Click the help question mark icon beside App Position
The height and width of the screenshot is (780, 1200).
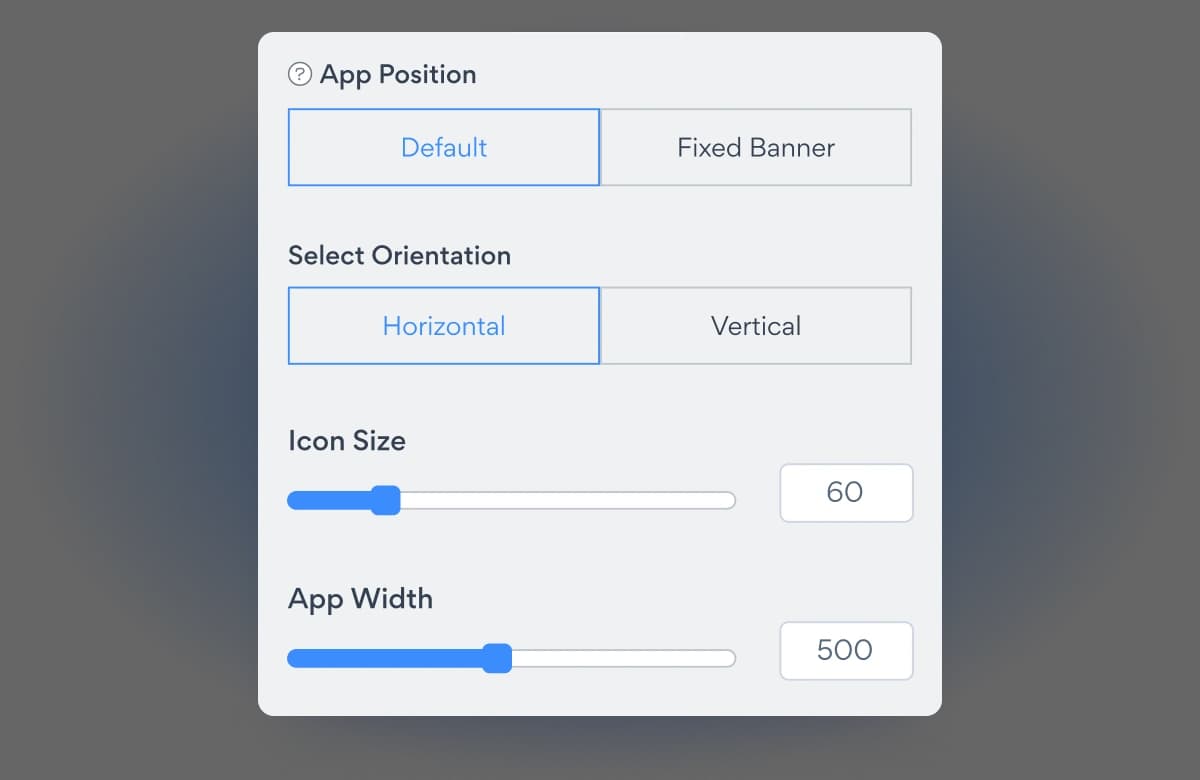tap(299, 75)
